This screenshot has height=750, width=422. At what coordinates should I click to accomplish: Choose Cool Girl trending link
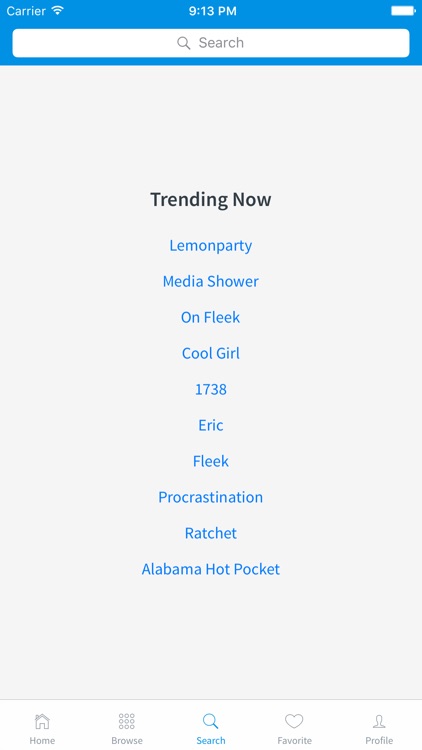pos(211,353)
